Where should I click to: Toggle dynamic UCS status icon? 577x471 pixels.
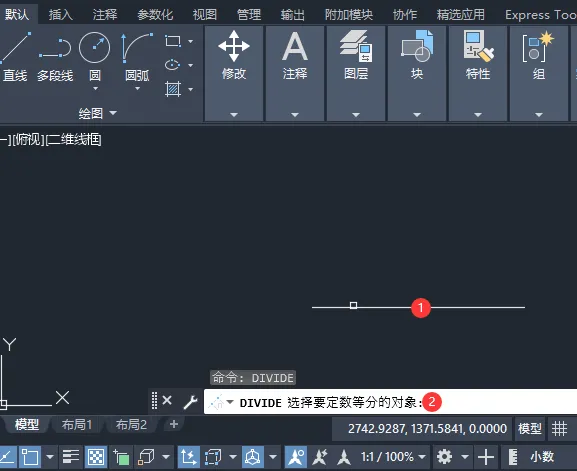[x=188, y=457]
